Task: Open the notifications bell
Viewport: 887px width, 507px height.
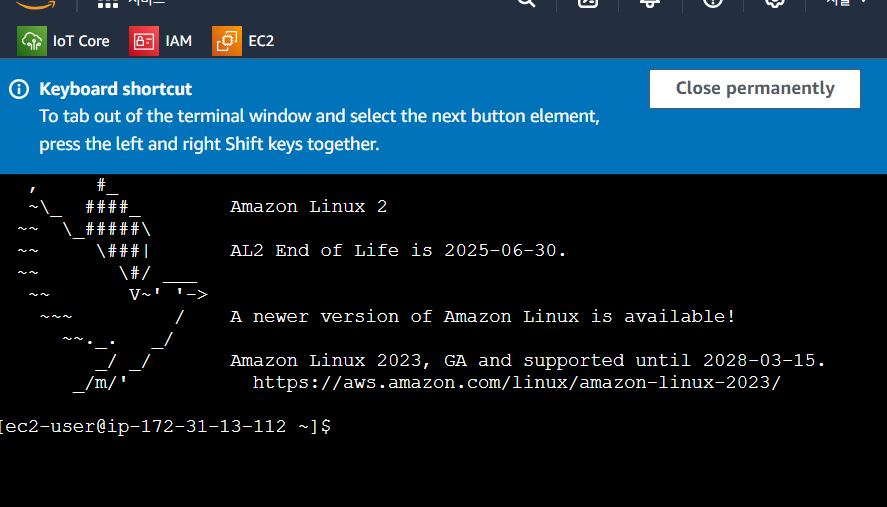Action: pyautogui.click(x=651, y=3)
